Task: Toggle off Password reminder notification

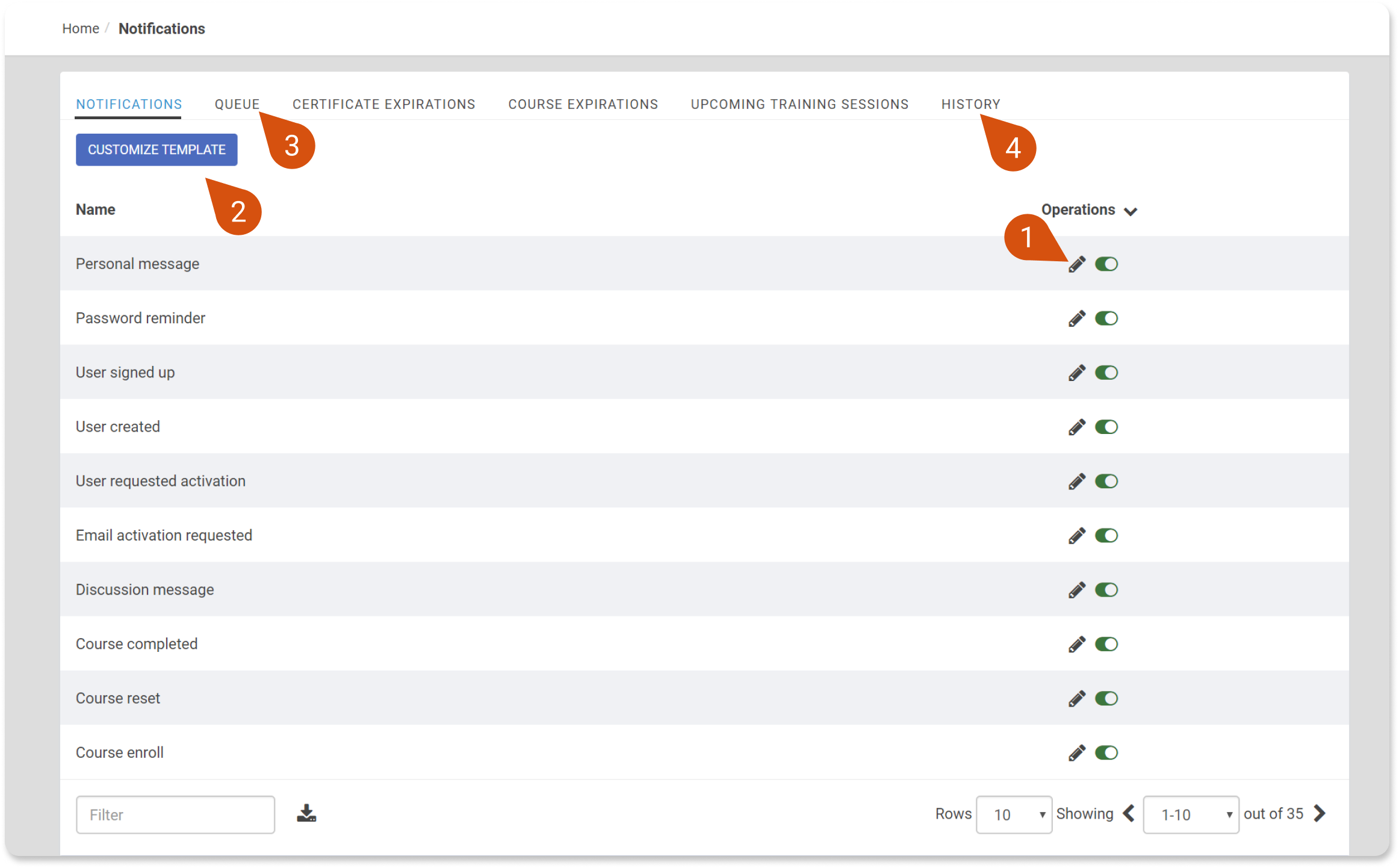Action: pos(1106,318)
